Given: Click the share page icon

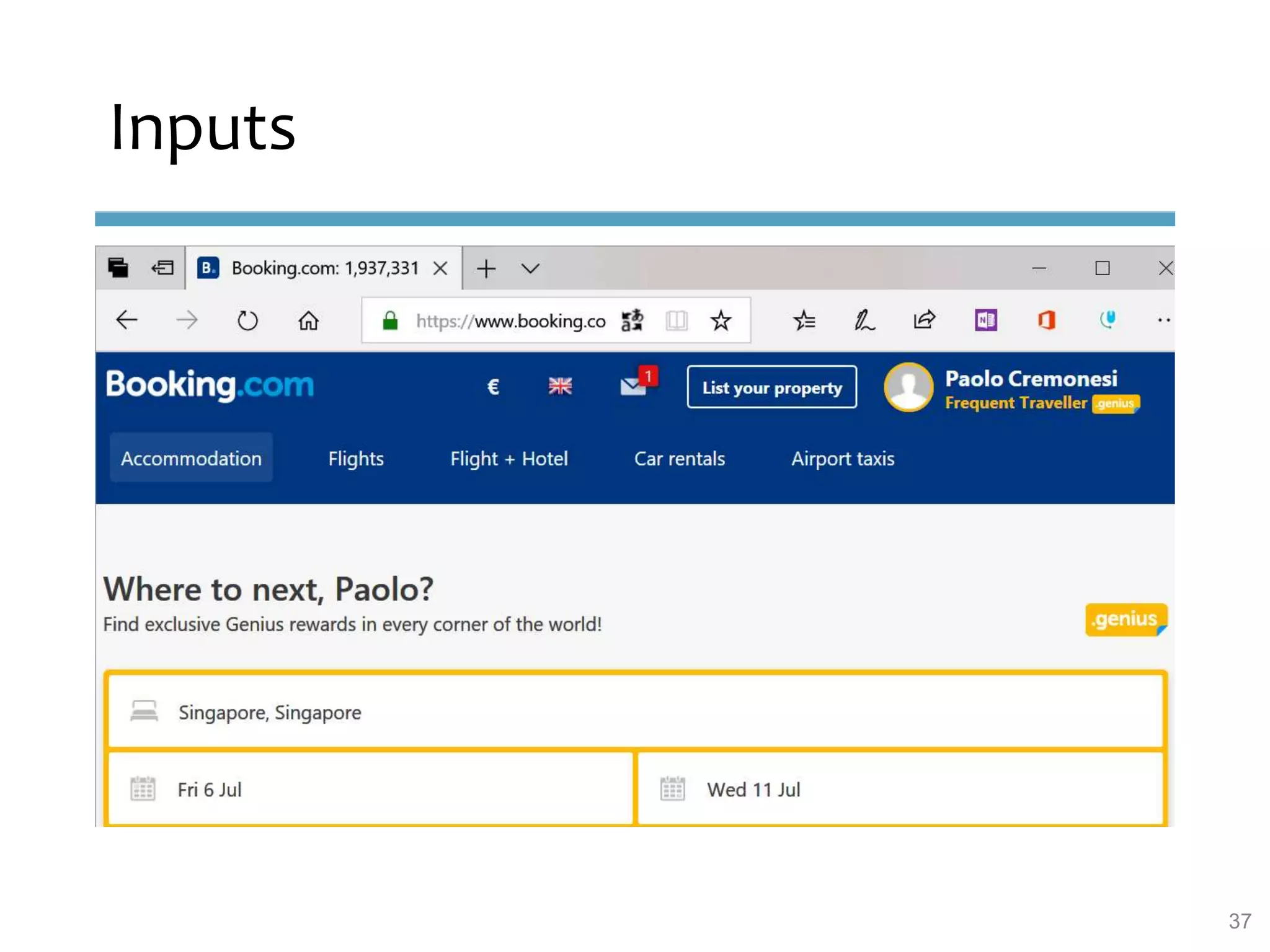Looking at the screenshot, I should coord(924,320).
